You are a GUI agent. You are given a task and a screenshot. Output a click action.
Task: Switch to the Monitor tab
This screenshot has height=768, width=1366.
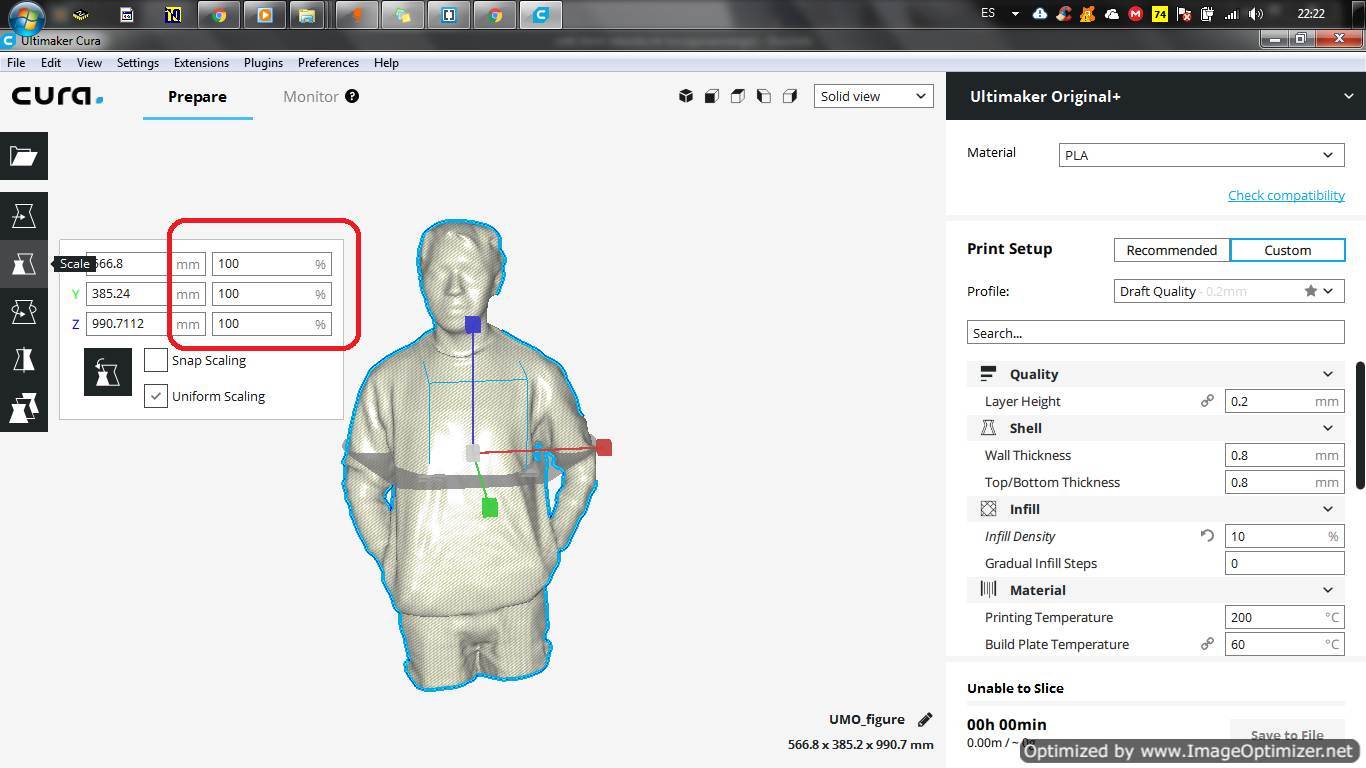tap(311, 96)
